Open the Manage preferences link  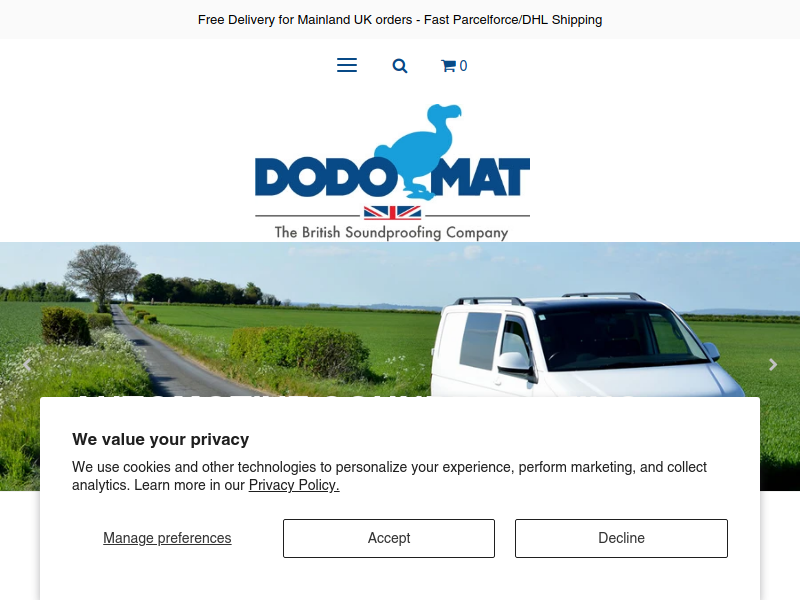click(167, 538)
